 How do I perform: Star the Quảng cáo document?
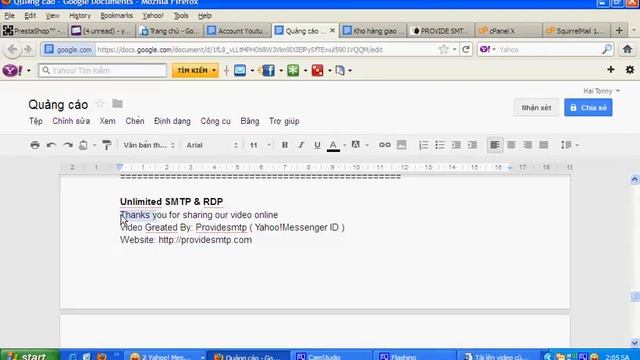click(100, 104)
